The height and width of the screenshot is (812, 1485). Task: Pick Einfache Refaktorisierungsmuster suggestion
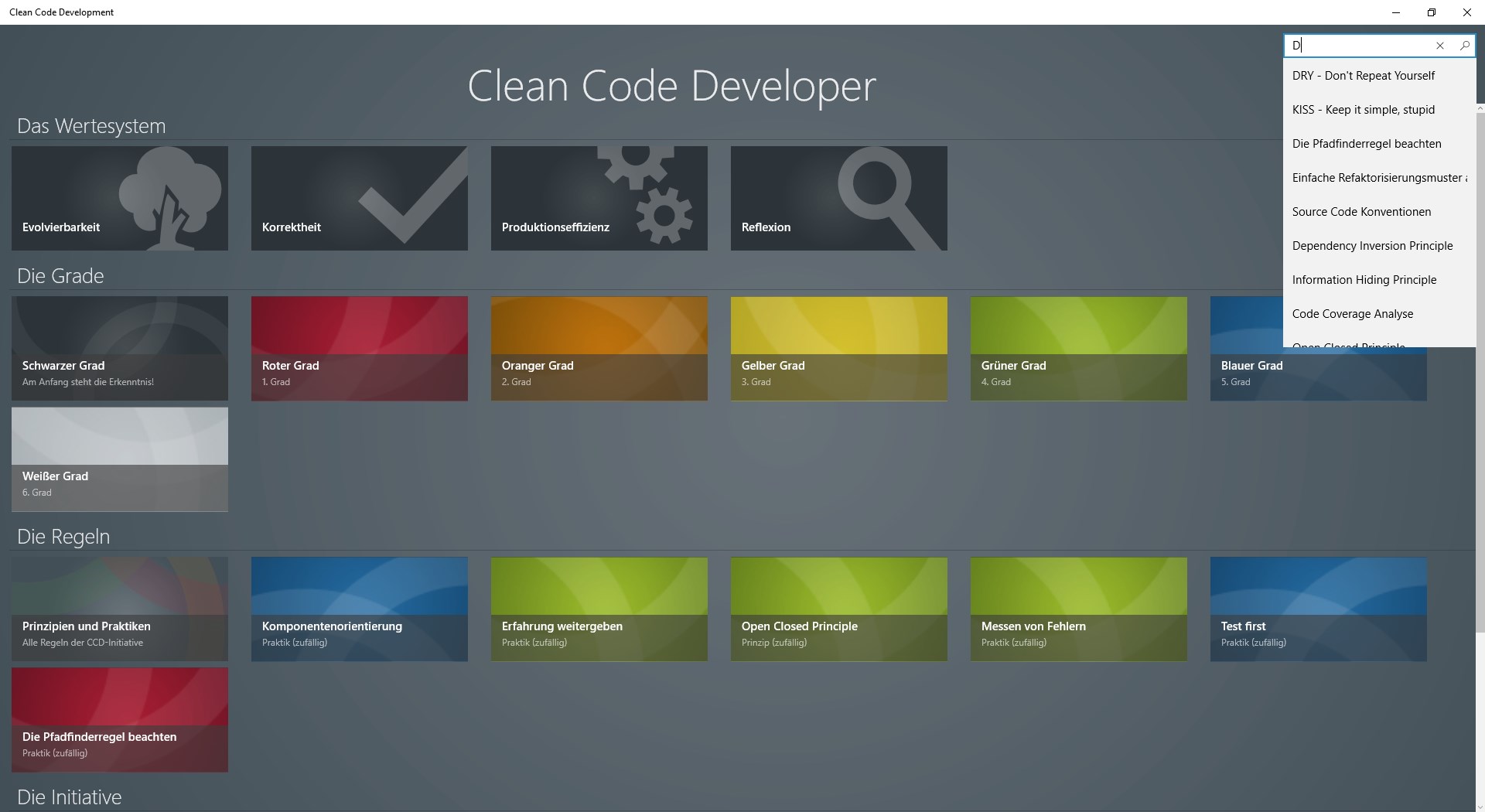(1379, 178)
